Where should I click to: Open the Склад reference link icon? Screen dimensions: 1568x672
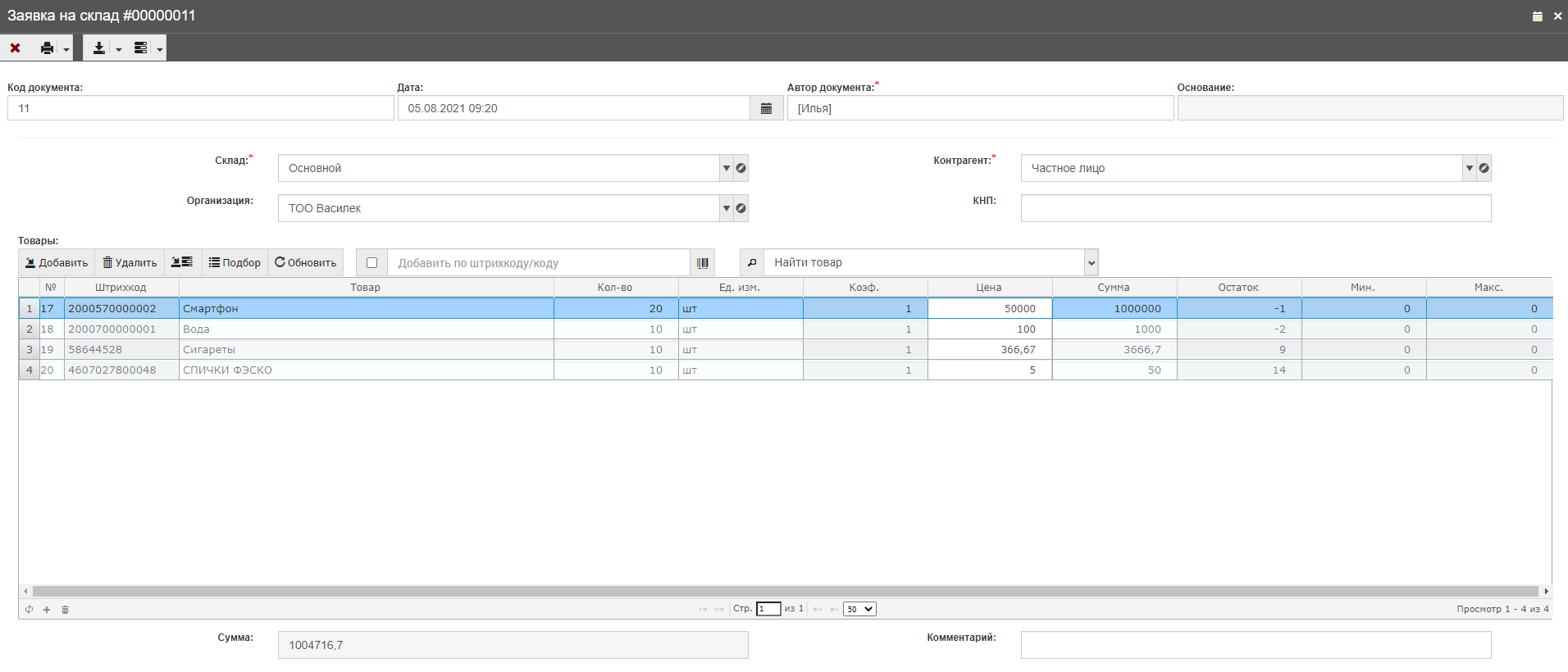tap(741, 168)
